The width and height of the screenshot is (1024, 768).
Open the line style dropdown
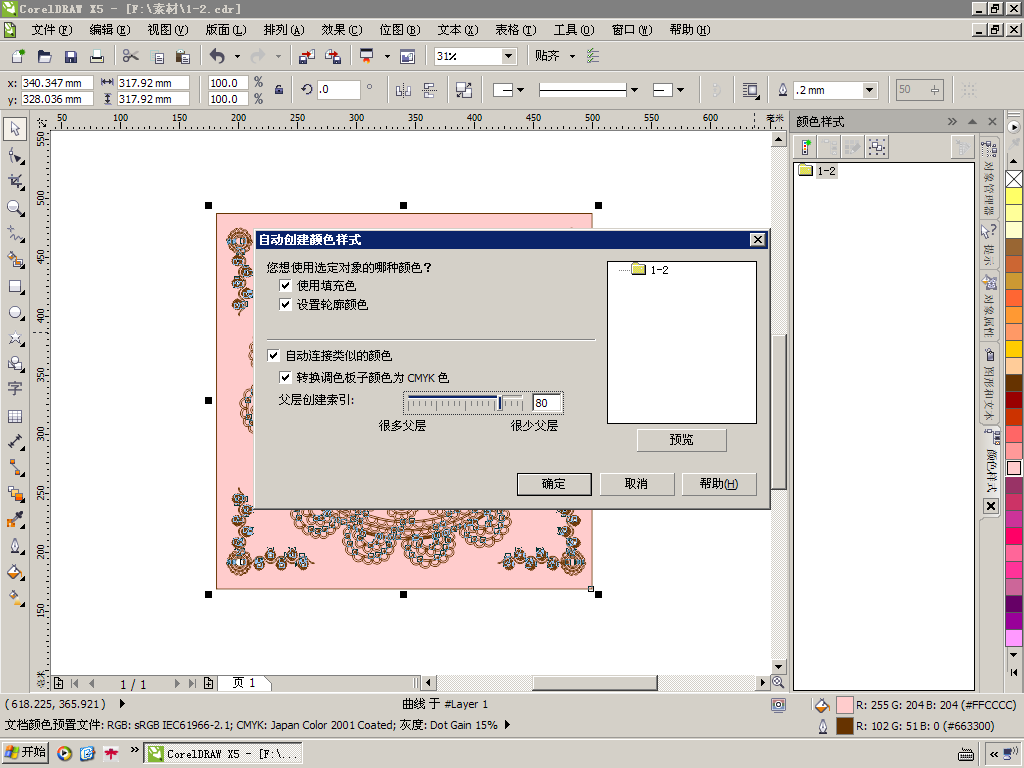click(634, 90)
